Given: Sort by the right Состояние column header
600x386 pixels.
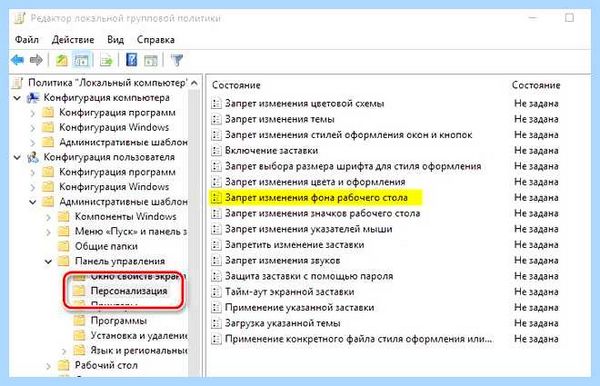Looking at the screenshot, I should coord(536,85).
